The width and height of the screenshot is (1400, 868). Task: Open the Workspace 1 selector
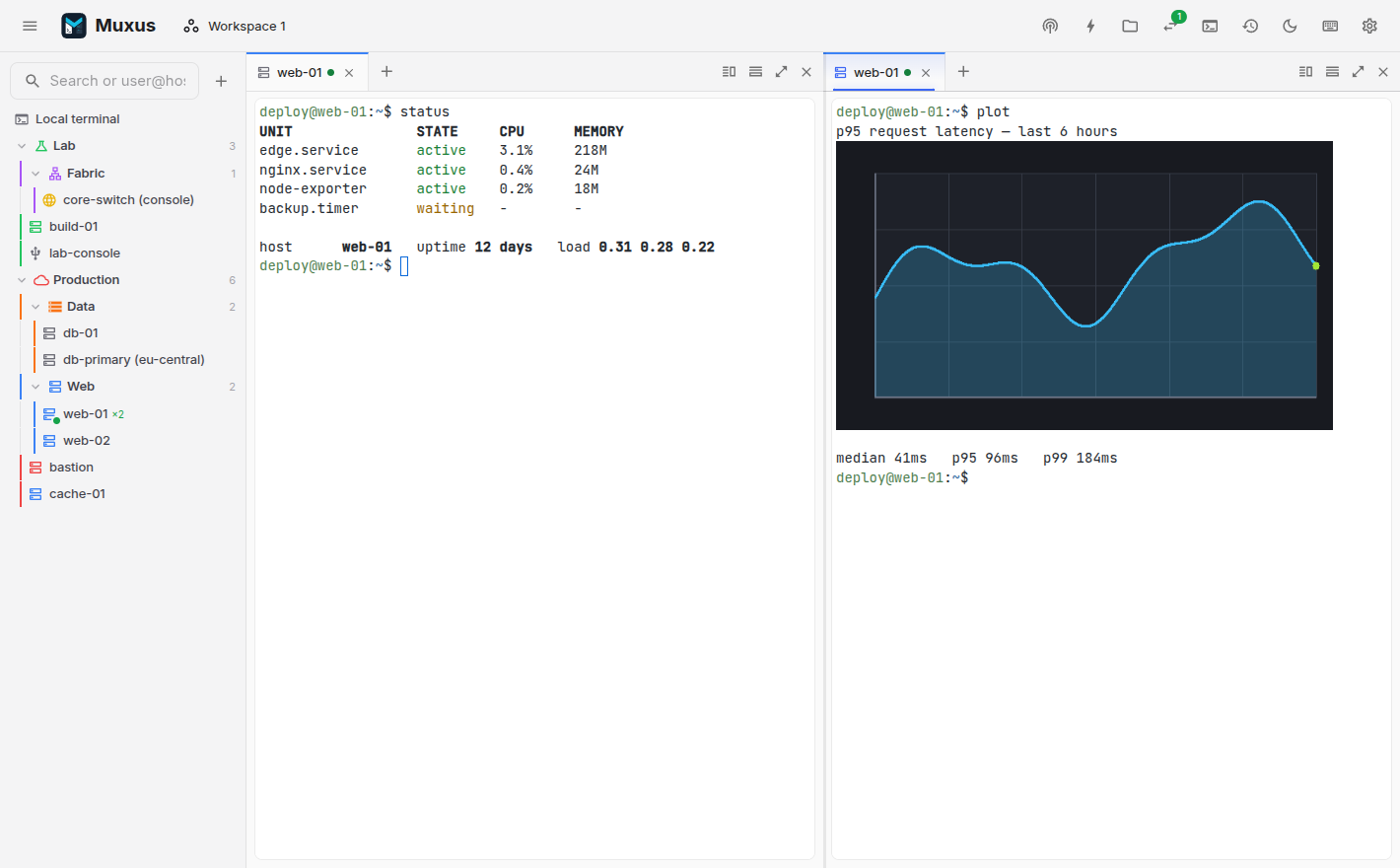click(235, 26)
